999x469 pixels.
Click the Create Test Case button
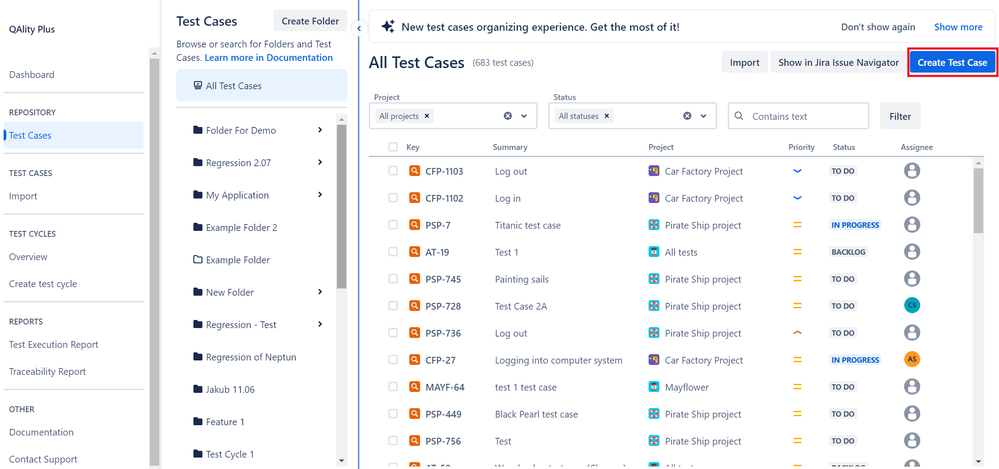coord(952,63)
